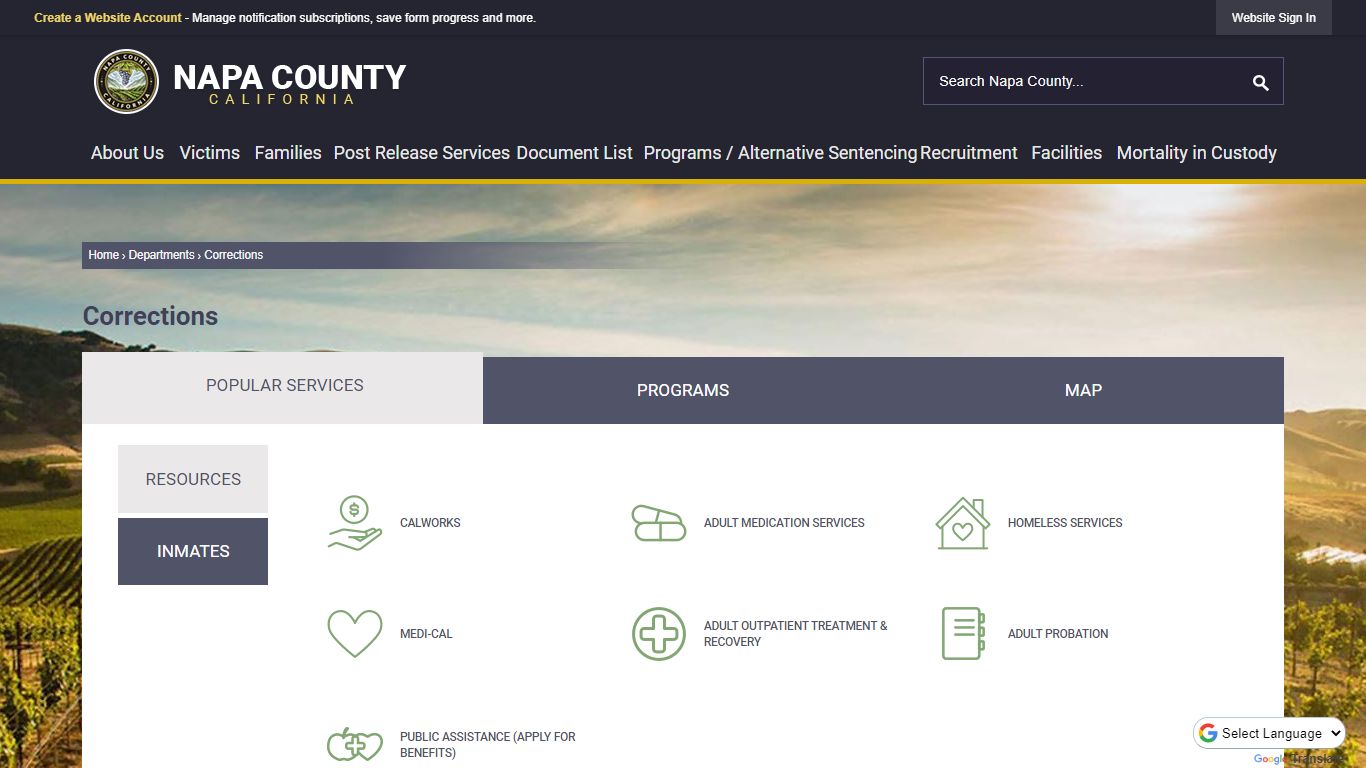Select the Inmates side tab
This screenshot has height=768, width=1366.
point(193,551)
